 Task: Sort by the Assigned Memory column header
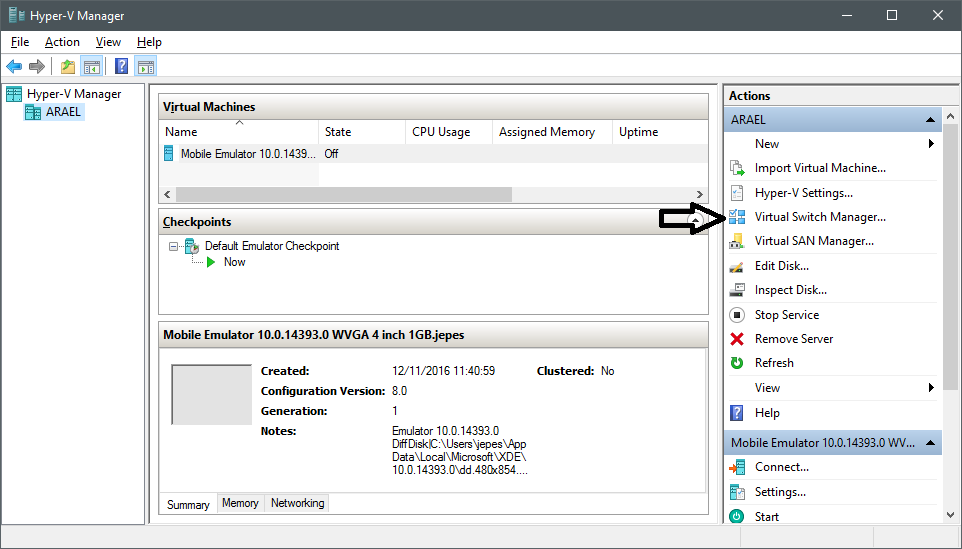(x=552, y=132)
